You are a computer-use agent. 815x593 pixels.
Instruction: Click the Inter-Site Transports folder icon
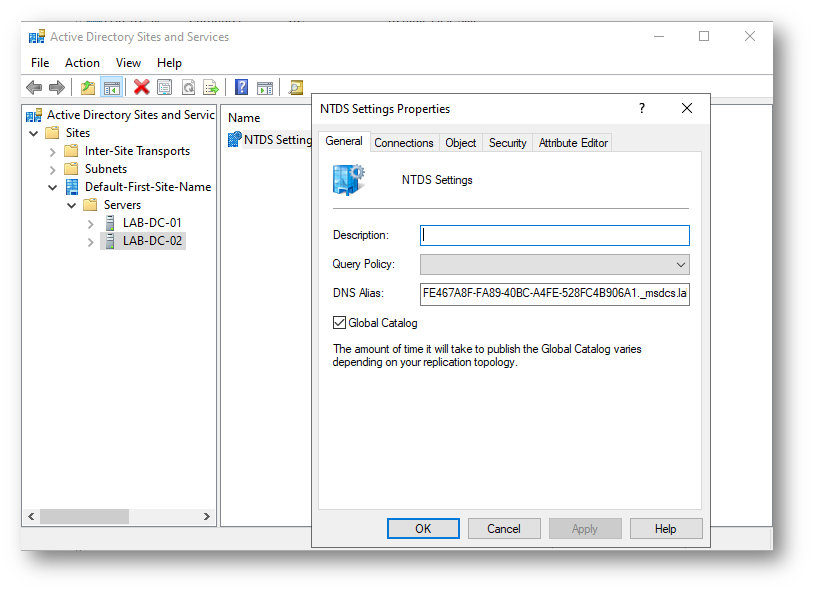pos(71,151)
